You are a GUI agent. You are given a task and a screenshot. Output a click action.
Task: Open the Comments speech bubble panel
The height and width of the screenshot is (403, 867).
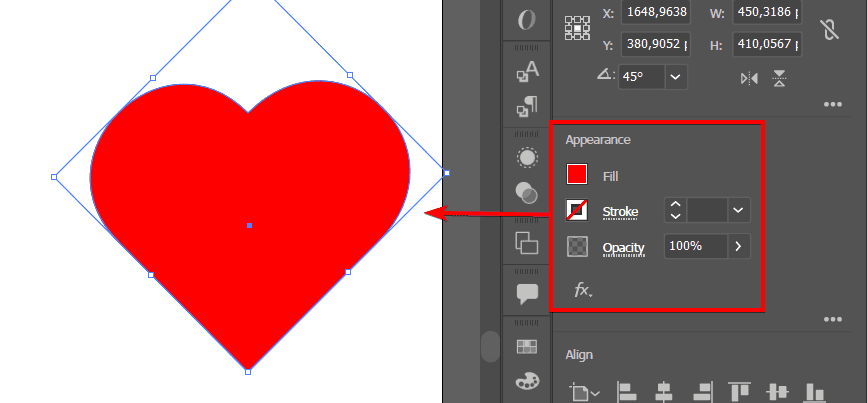(526, 293)
